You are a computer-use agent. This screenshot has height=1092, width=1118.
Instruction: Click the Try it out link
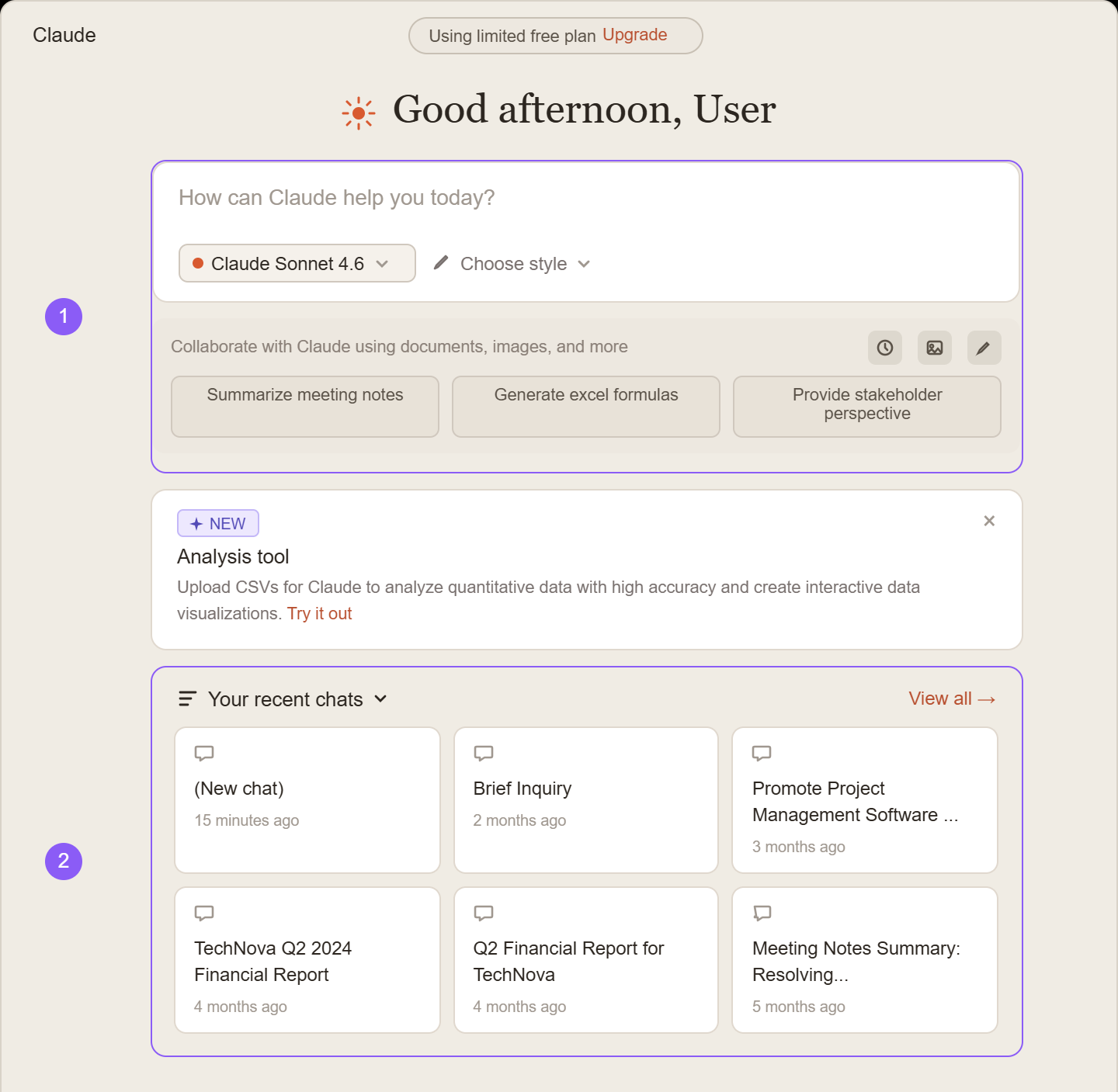[319, 613]
